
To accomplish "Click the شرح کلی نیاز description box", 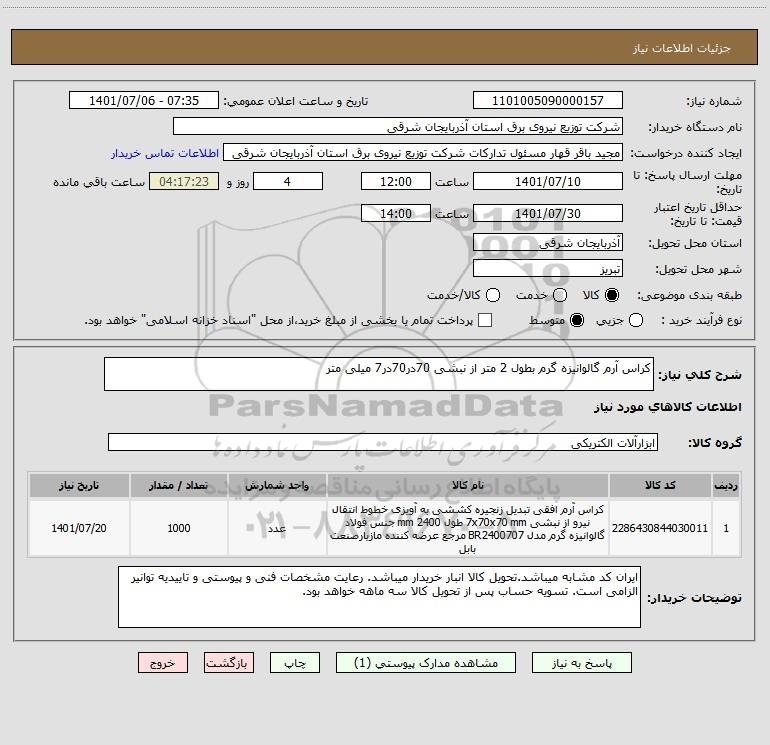I will [x=379, y=374].
